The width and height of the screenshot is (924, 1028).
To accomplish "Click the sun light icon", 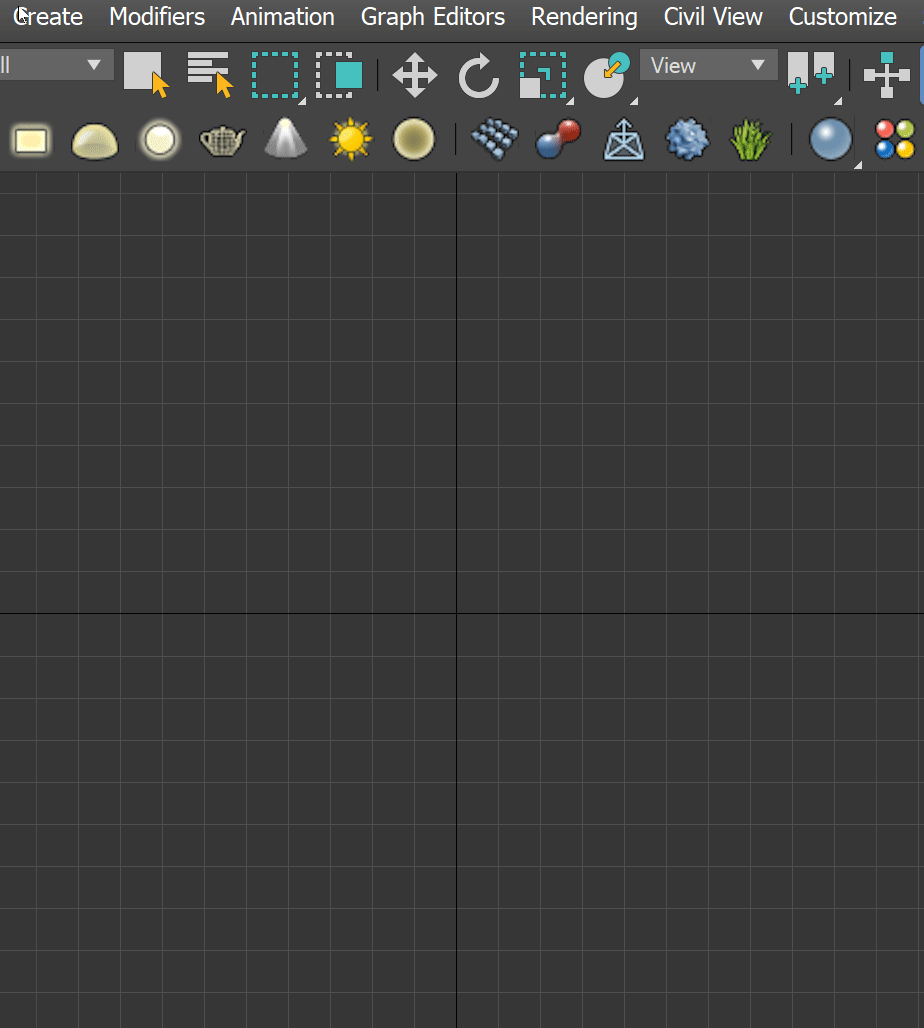I will (351, 140).
